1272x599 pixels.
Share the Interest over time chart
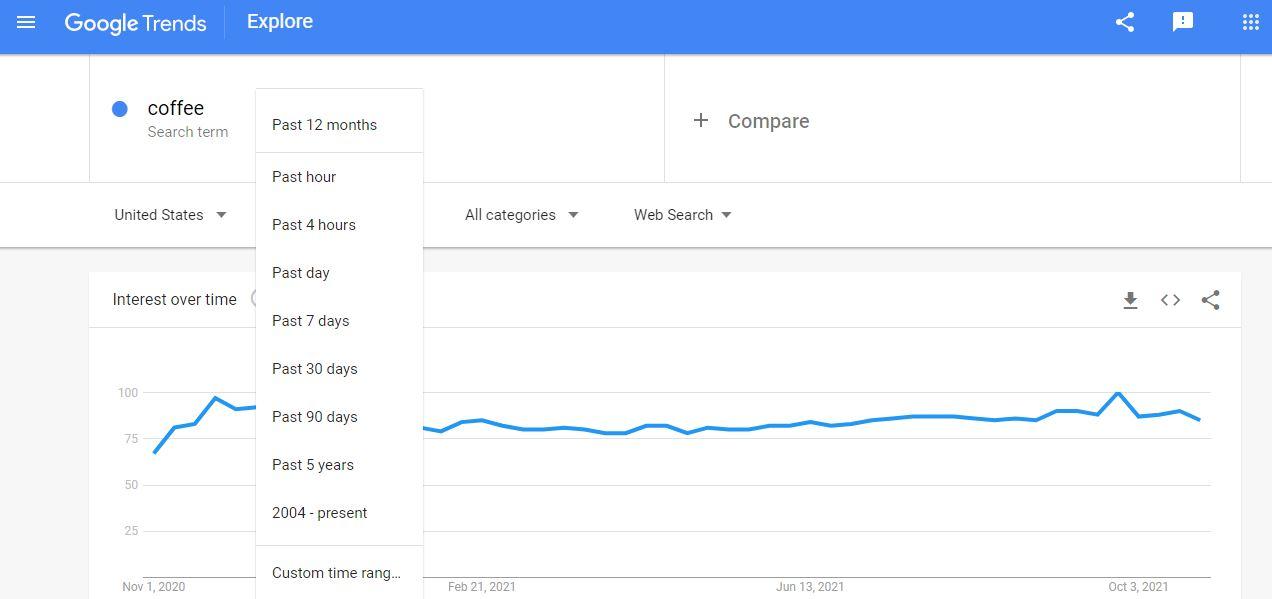point(1210,300)
